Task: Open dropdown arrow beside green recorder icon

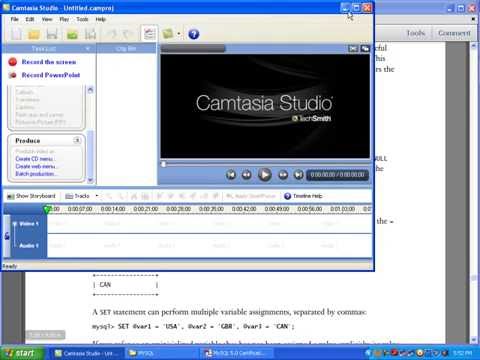Action: tap(179, 34)
